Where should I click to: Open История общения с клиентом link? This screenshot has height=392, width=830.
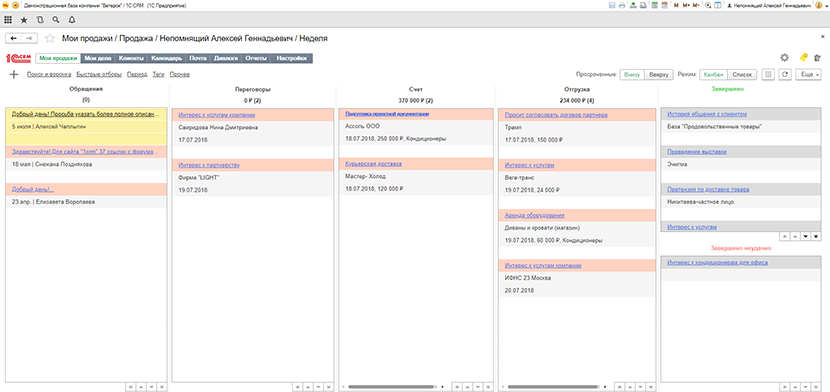707,114
